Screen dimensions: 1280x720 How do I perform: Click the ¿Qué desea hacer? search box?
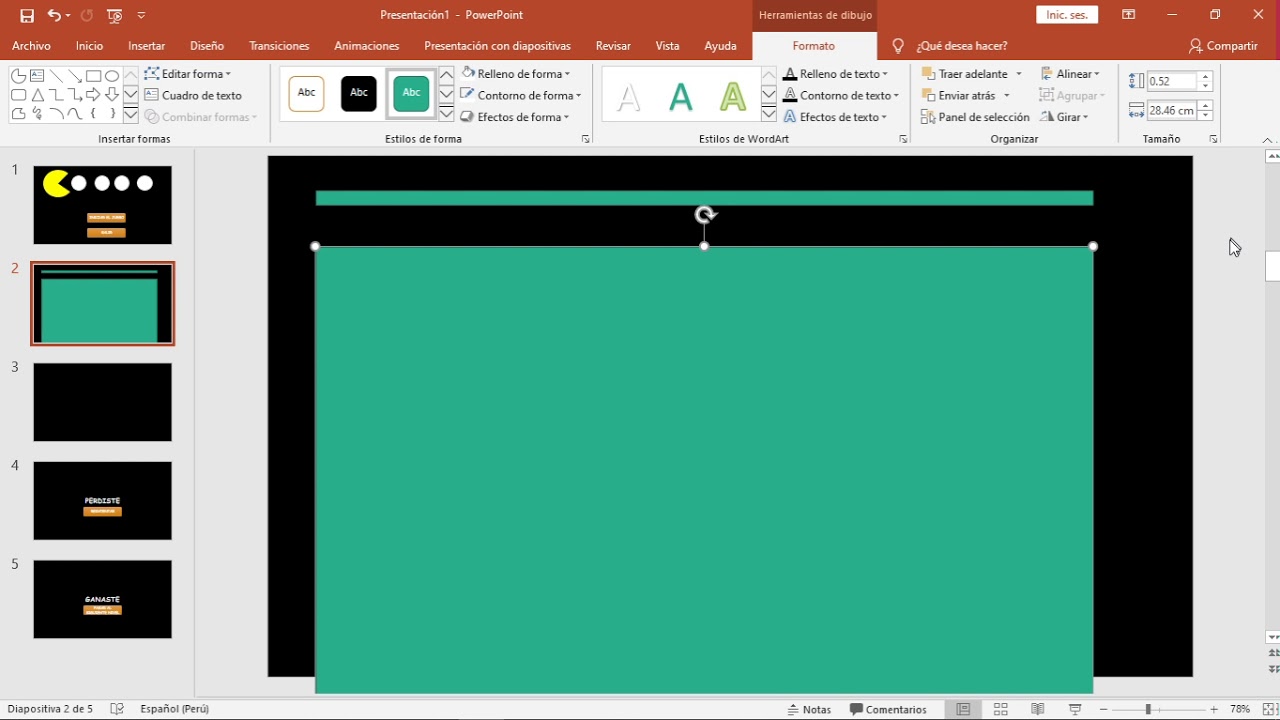point(961,46)
